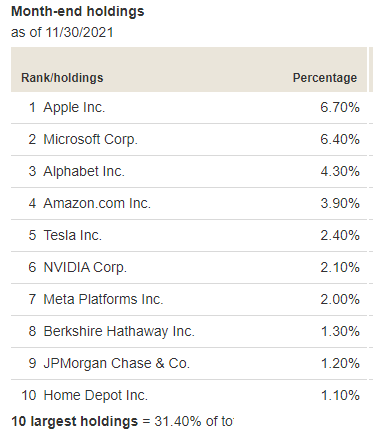Click the as of 11/30/2021 date
373x444 pixels.
coord(62,32)
